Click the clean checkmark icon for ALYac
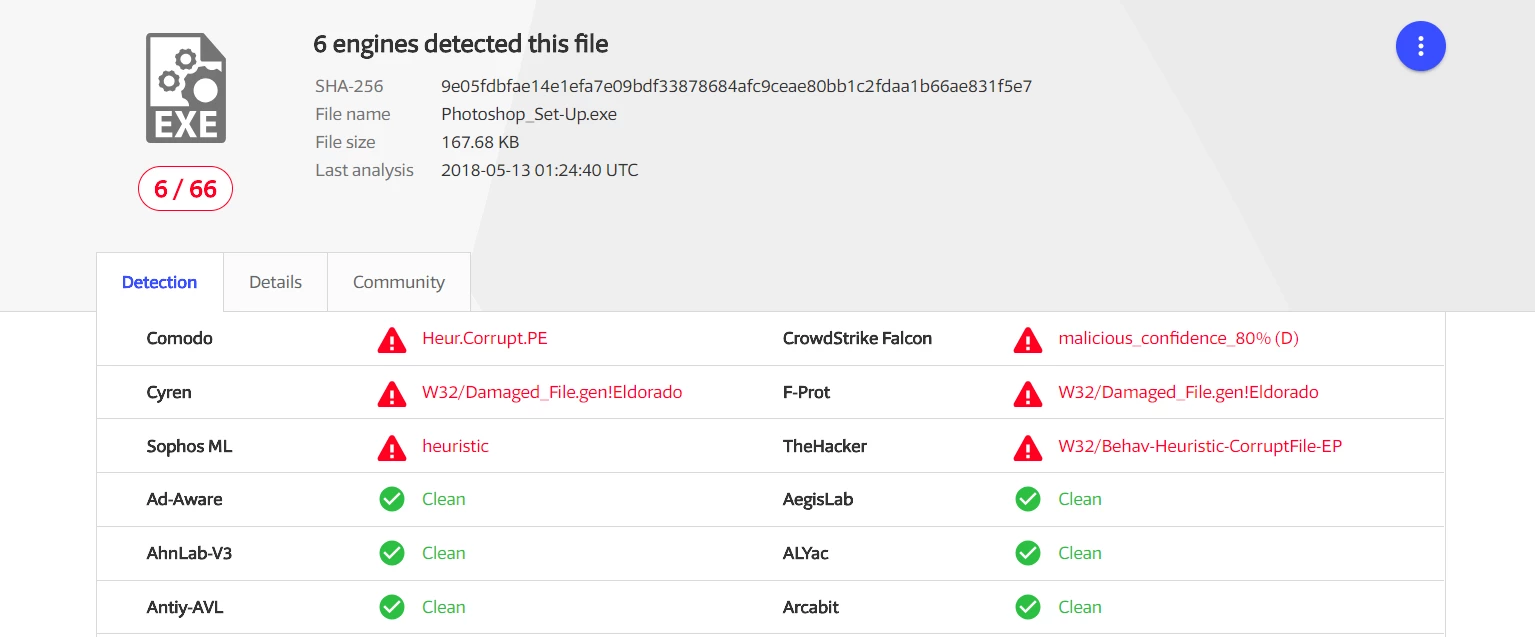The width and height of the screenshot is (1535, 637). (x=1028, y=553)
